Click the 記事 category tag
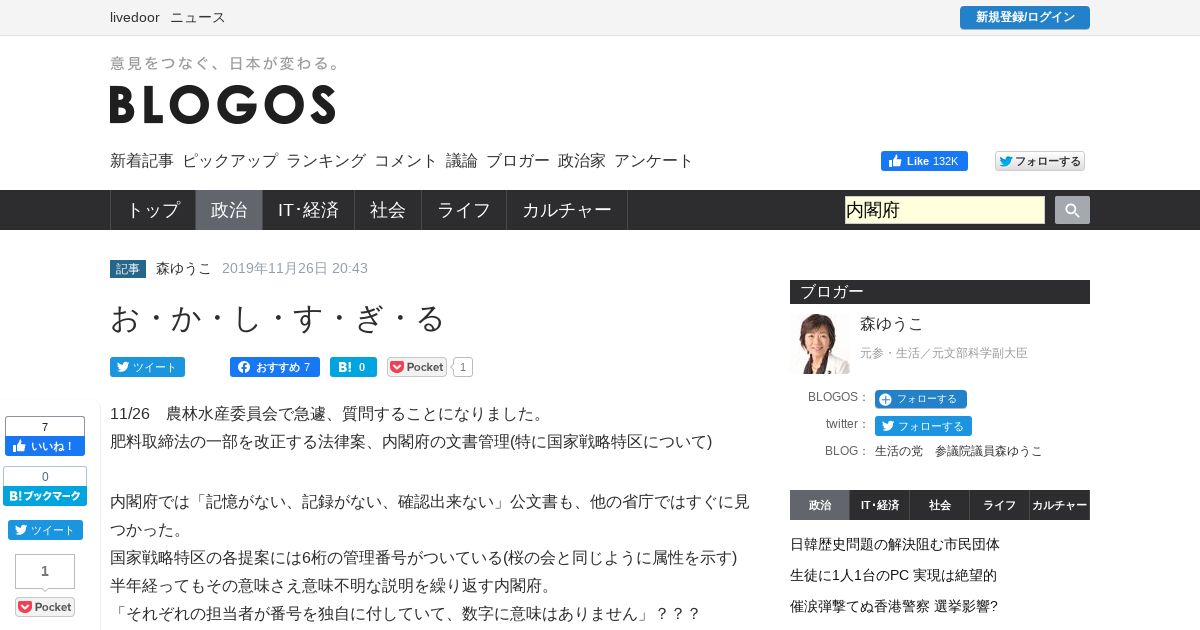 (128, 269)
